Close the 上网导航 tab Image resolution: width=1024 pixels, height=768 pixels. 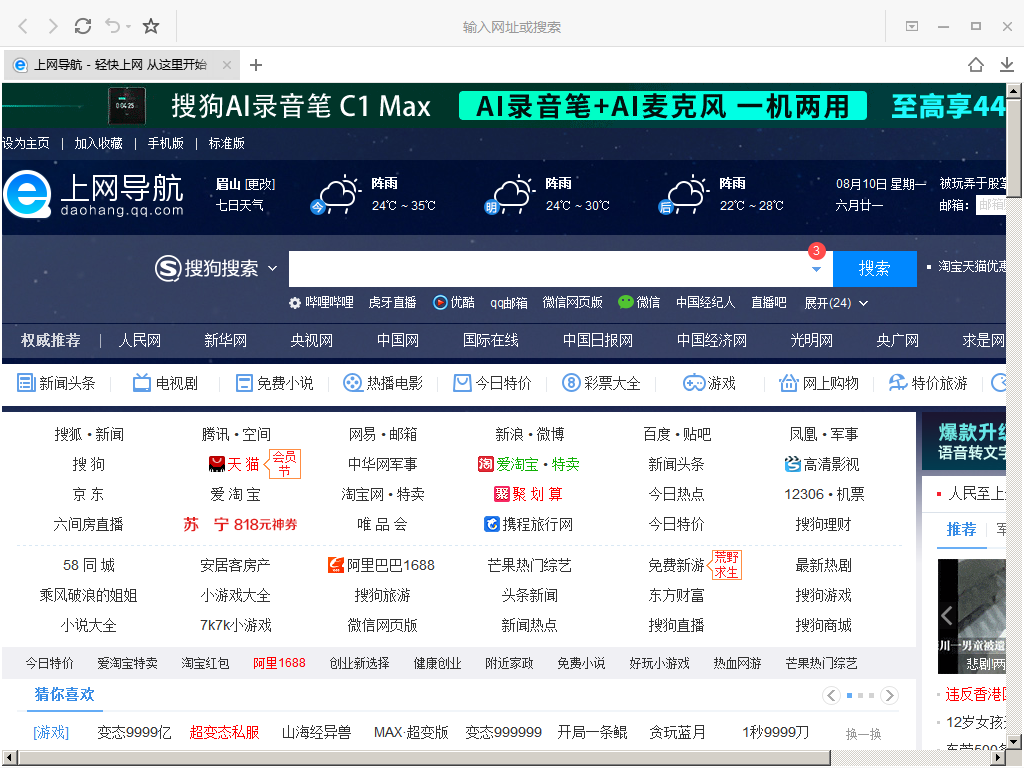pos(227,65)
